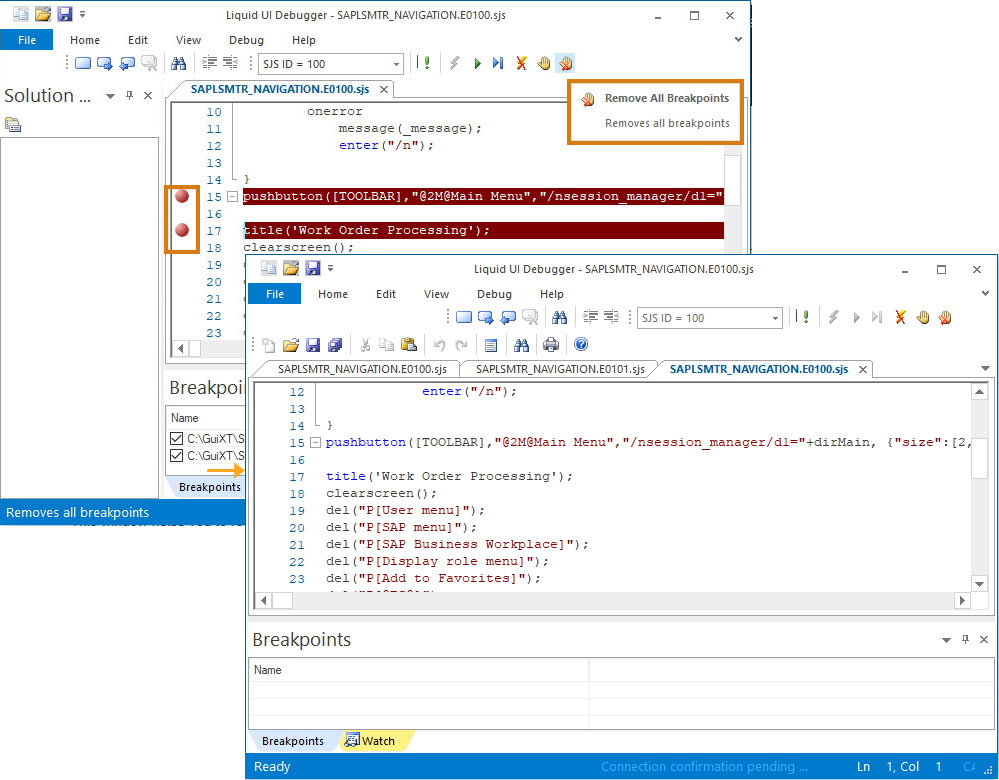
Task: Toggle the red breakpoint dot on line 17
Action: (182, 230)
